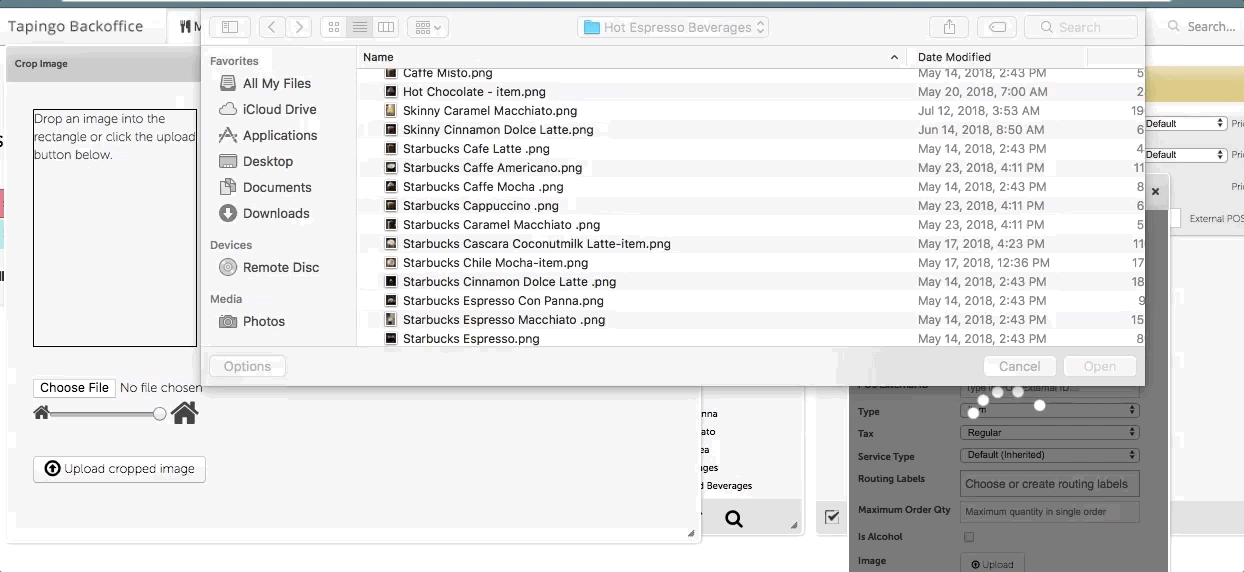
Task: Go forward in the file dialog
Action: click(x=299, y=27)
